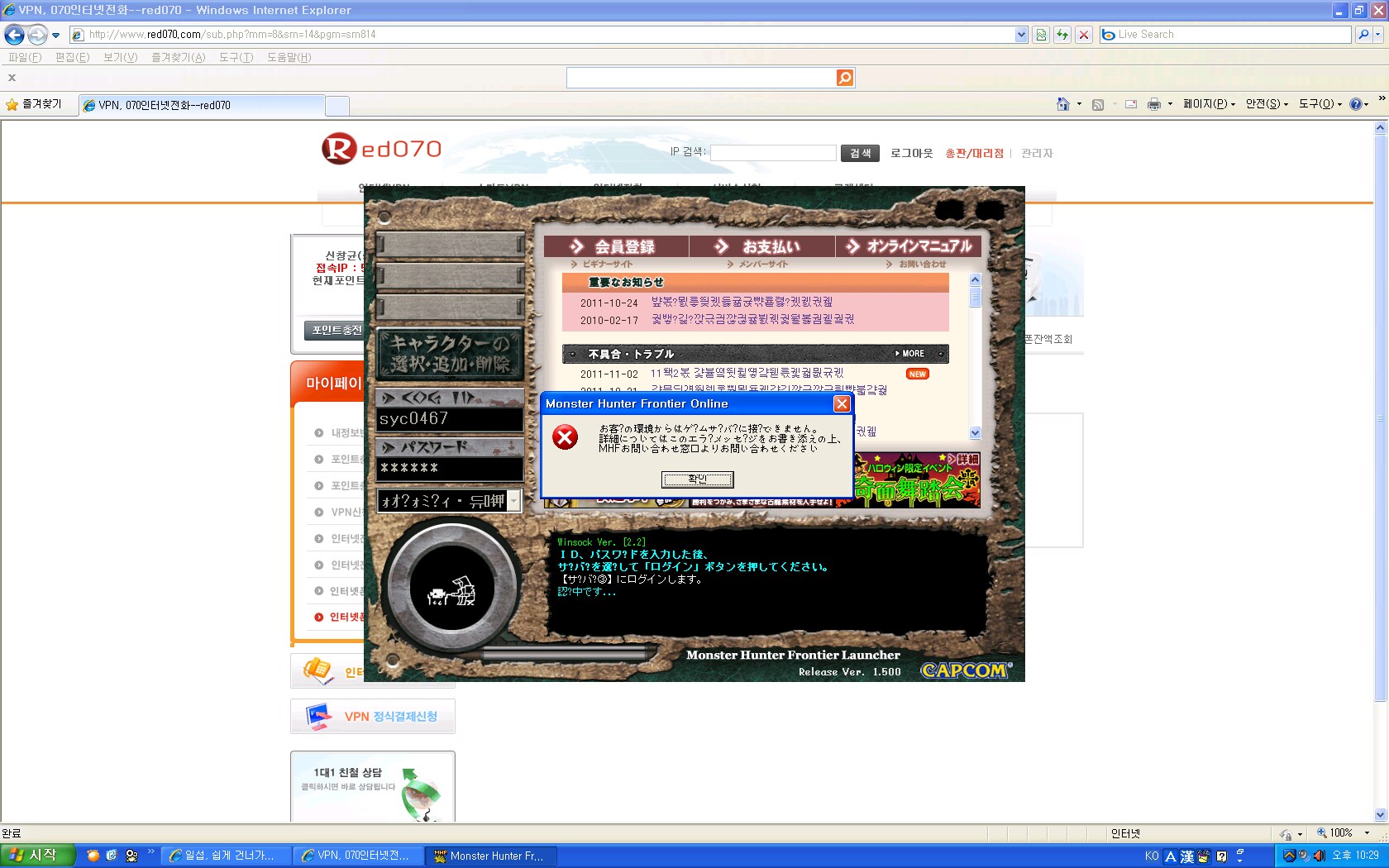Click the IE back navigation button
1389x868 pixels.
(x=14, y=35)
